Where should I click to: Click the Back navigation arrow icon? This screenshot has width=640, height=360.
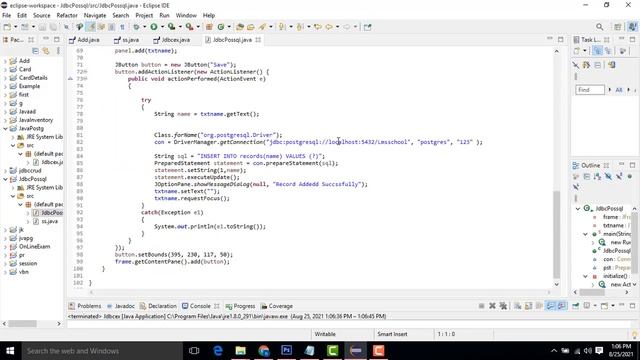point(329,27)
